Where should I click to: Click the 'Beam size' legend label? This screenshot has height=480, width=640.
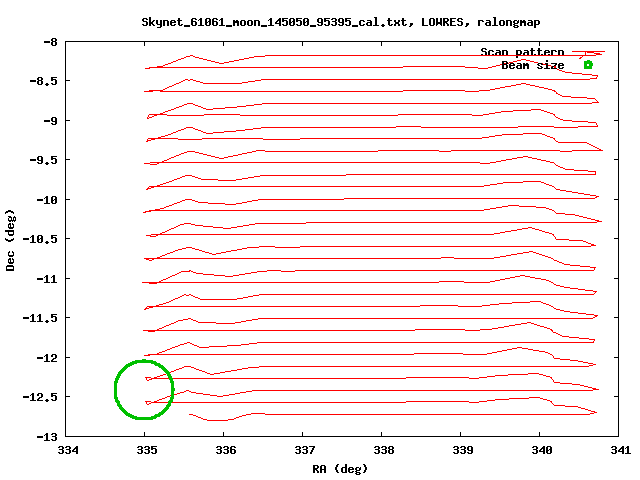coord(533,65)
